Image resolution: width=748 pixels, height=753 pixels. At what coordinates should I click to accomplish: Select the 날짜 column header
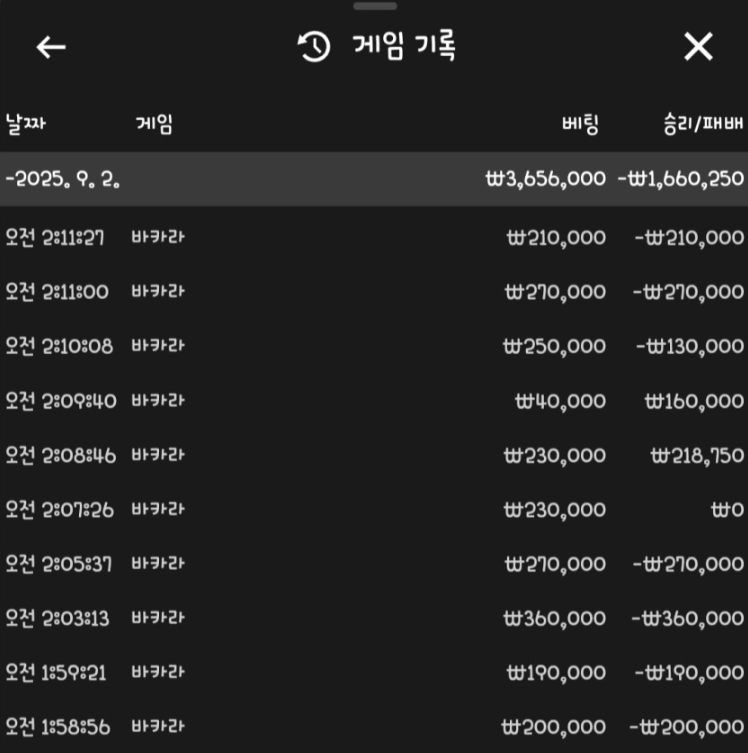(25, 124)
